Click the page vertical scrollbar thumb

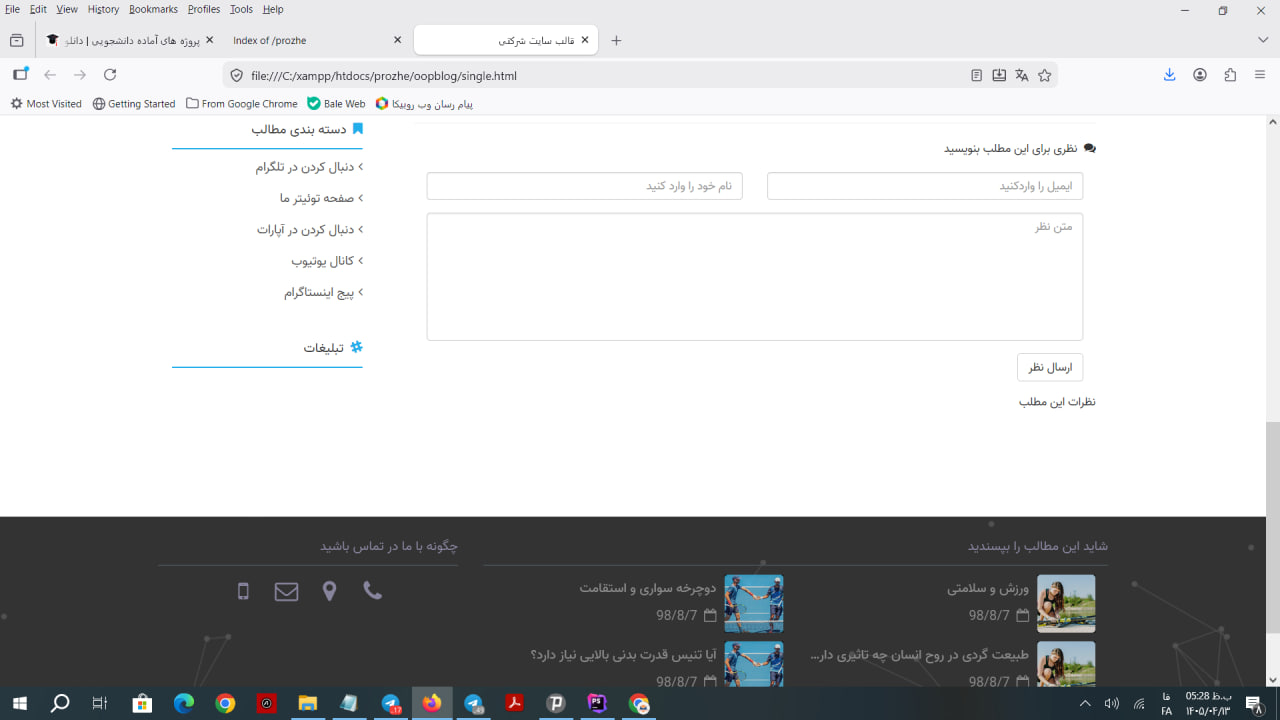[1272, 527]
